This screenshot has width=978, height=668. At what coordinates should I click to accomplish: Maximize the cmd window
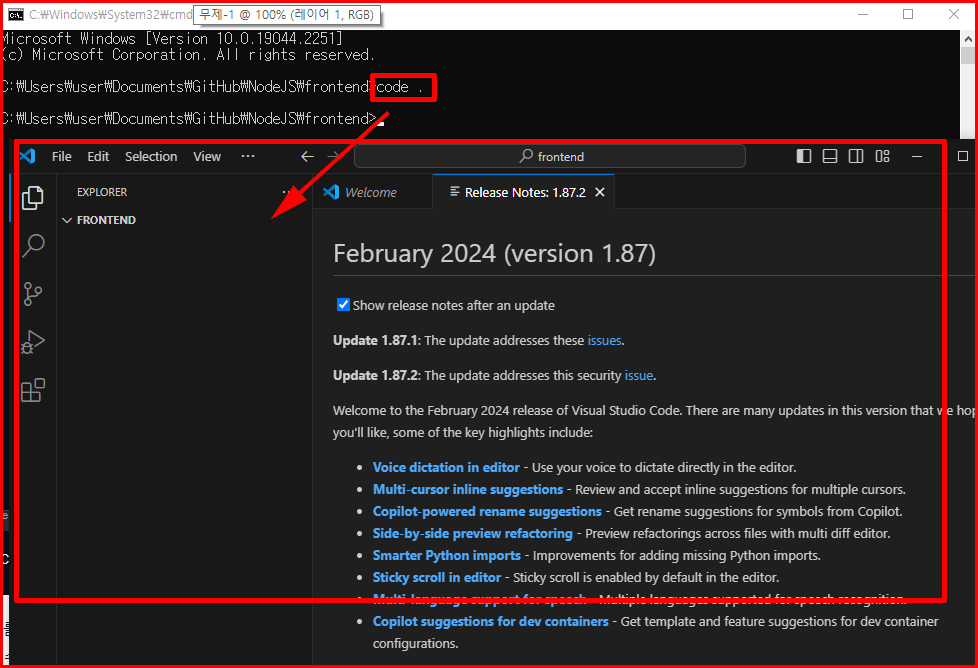coord(908,14)
